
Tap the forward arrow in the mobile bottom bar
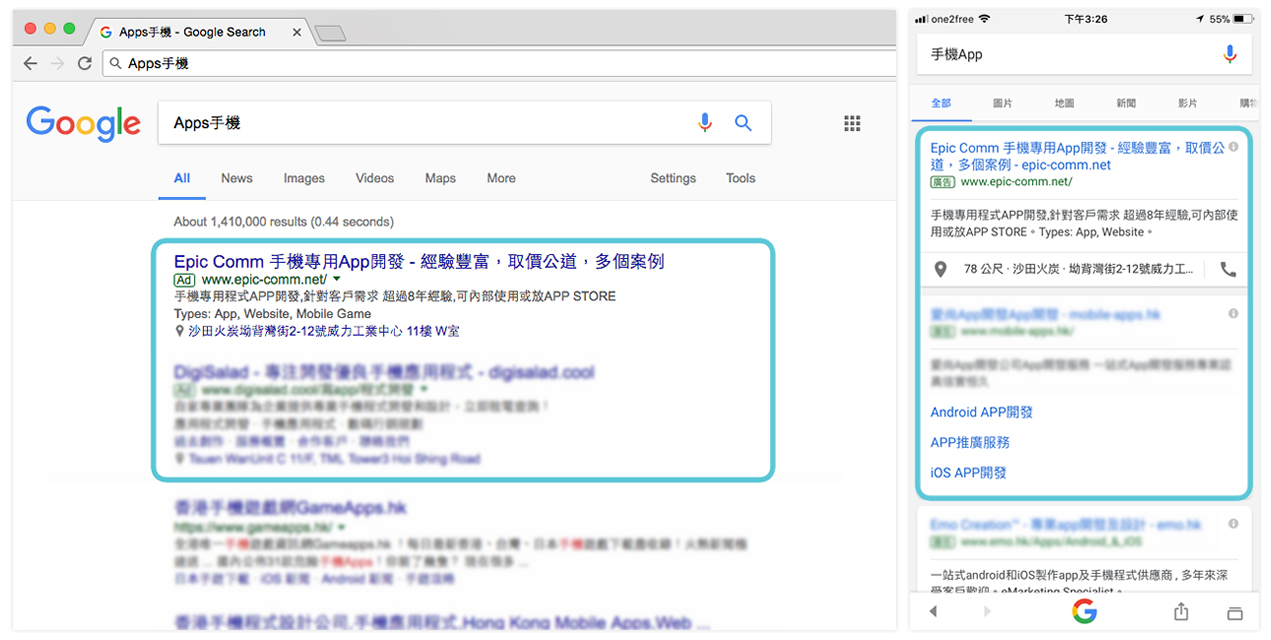tap(988, 611)
